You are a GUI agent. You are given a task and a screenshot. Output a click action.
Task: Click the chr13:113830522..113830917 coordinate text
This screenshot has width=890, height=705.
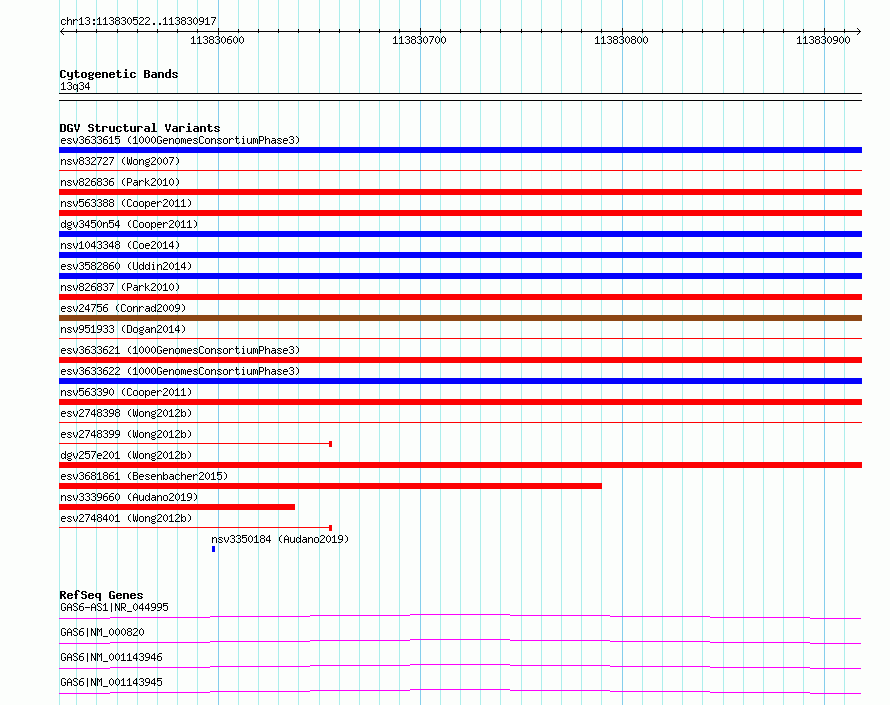point(138,21)
